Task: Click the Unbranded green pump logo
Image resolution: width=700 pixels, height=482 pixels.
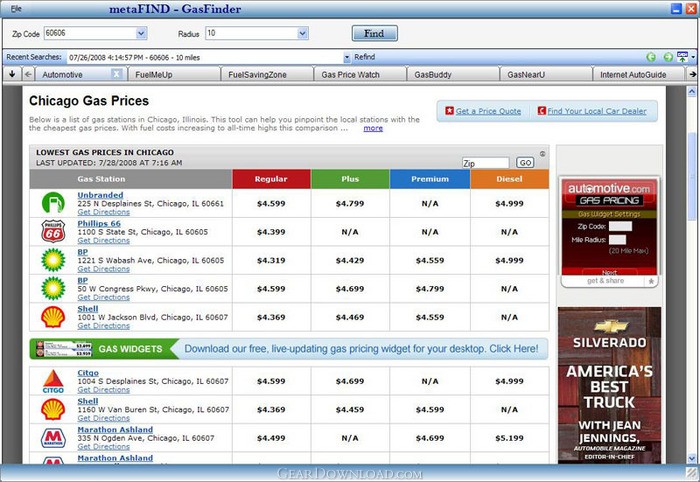Action: (x=53, y=203)
